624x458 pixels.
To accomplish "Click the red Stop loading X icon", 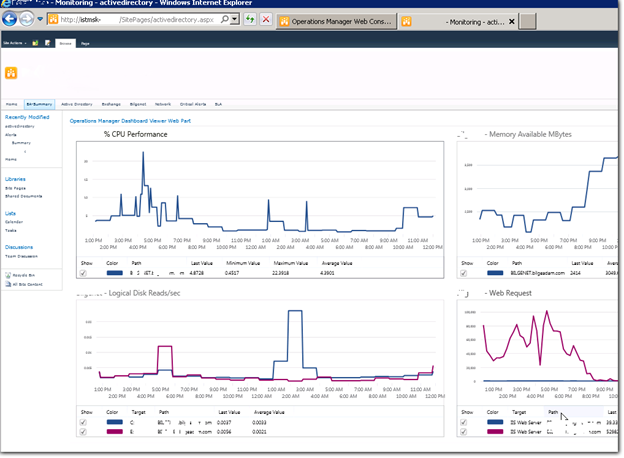I will [x=266, y=19].
